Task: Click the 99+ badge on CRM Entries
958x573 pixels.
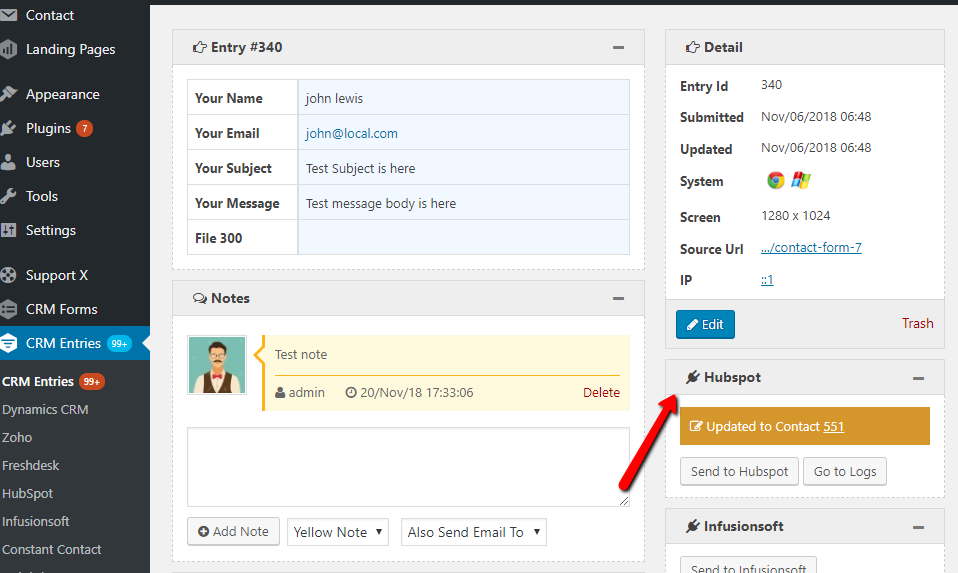Action: point(119,343)
